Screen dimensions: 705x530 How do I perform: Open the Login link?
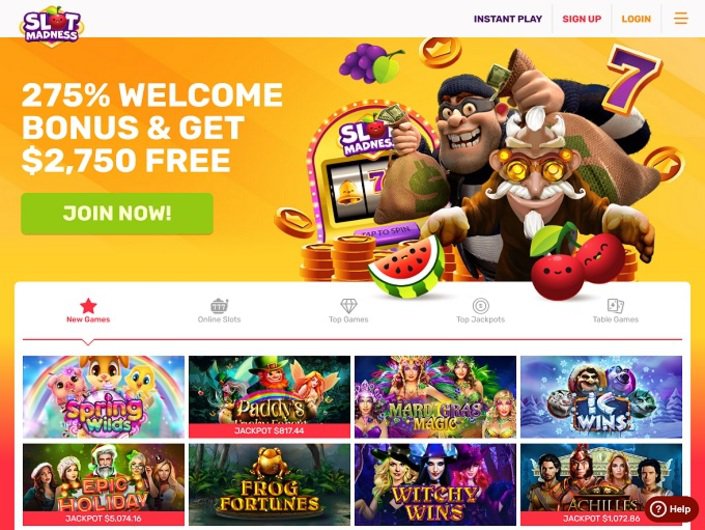636,19
